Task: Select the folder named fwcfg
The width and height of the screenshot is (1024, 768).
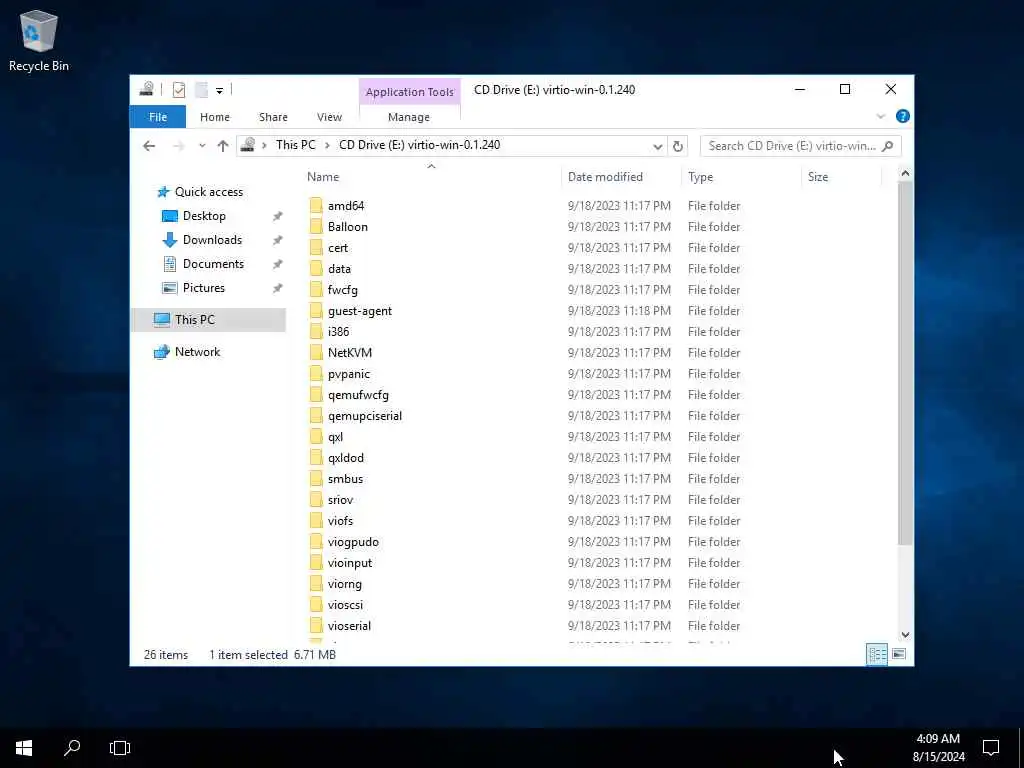Action: (342, 290)
